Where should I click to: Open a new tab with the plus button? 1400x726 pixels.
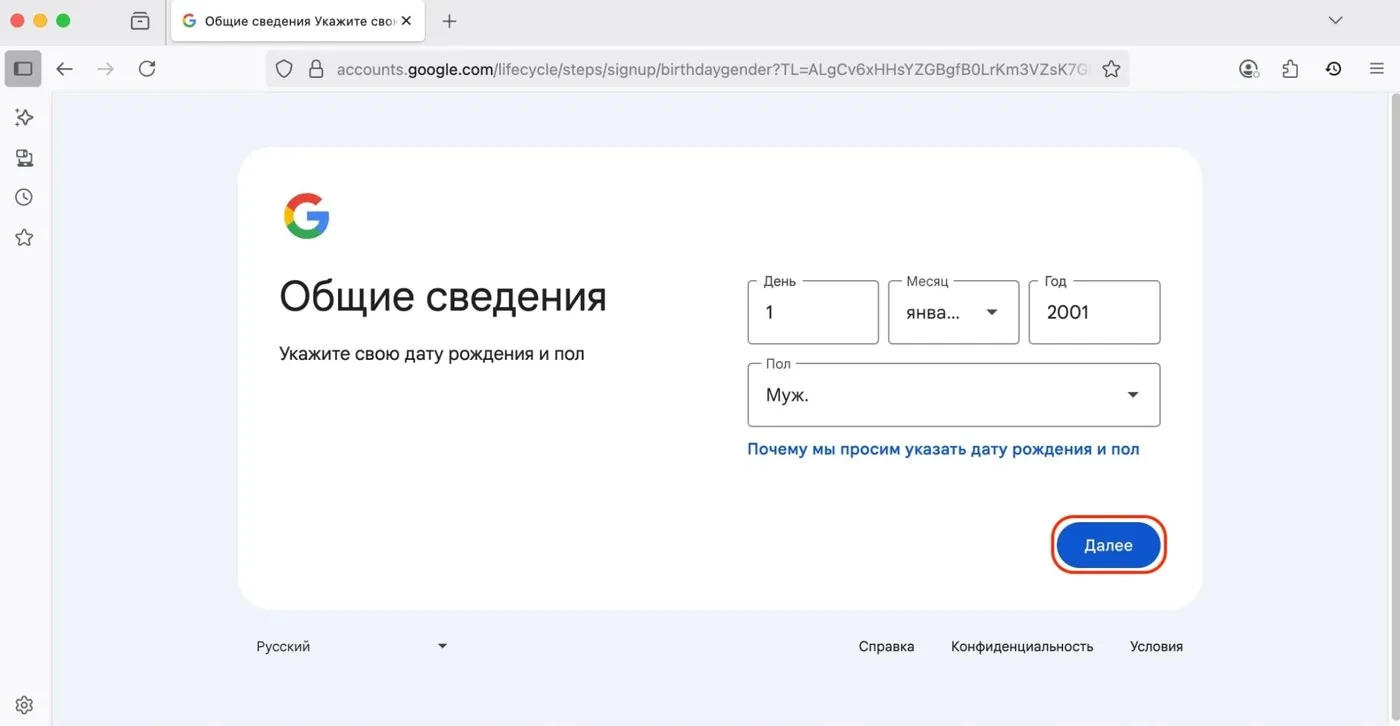449,21
